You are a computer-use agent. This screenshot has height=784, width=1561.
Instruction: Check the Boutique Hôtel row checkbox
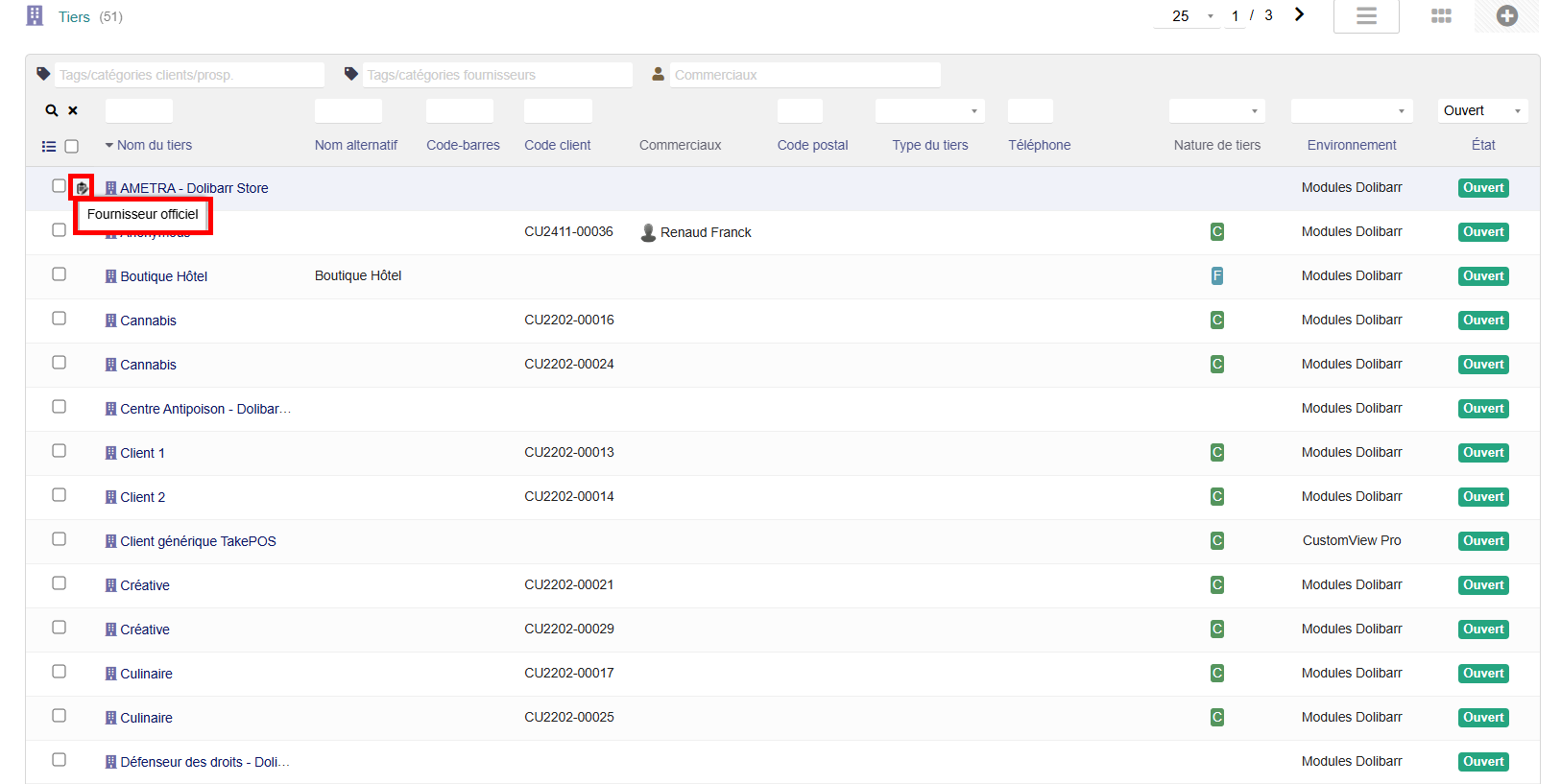point(60,274)
